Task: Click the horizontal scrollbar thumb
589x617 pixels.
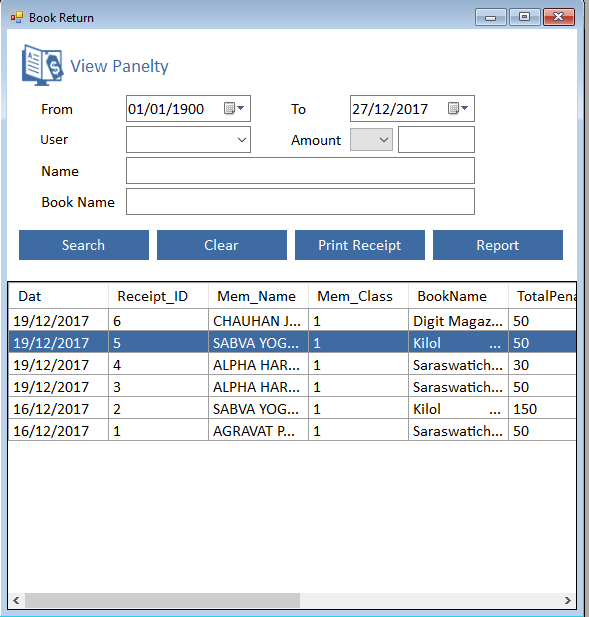Action: coord(162,600)
